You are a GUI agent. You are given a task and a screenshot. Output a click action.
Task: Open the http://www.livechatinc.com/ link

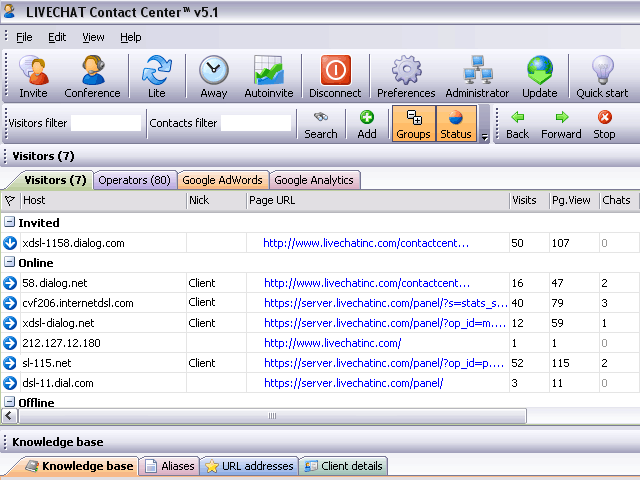click(333, 343)
